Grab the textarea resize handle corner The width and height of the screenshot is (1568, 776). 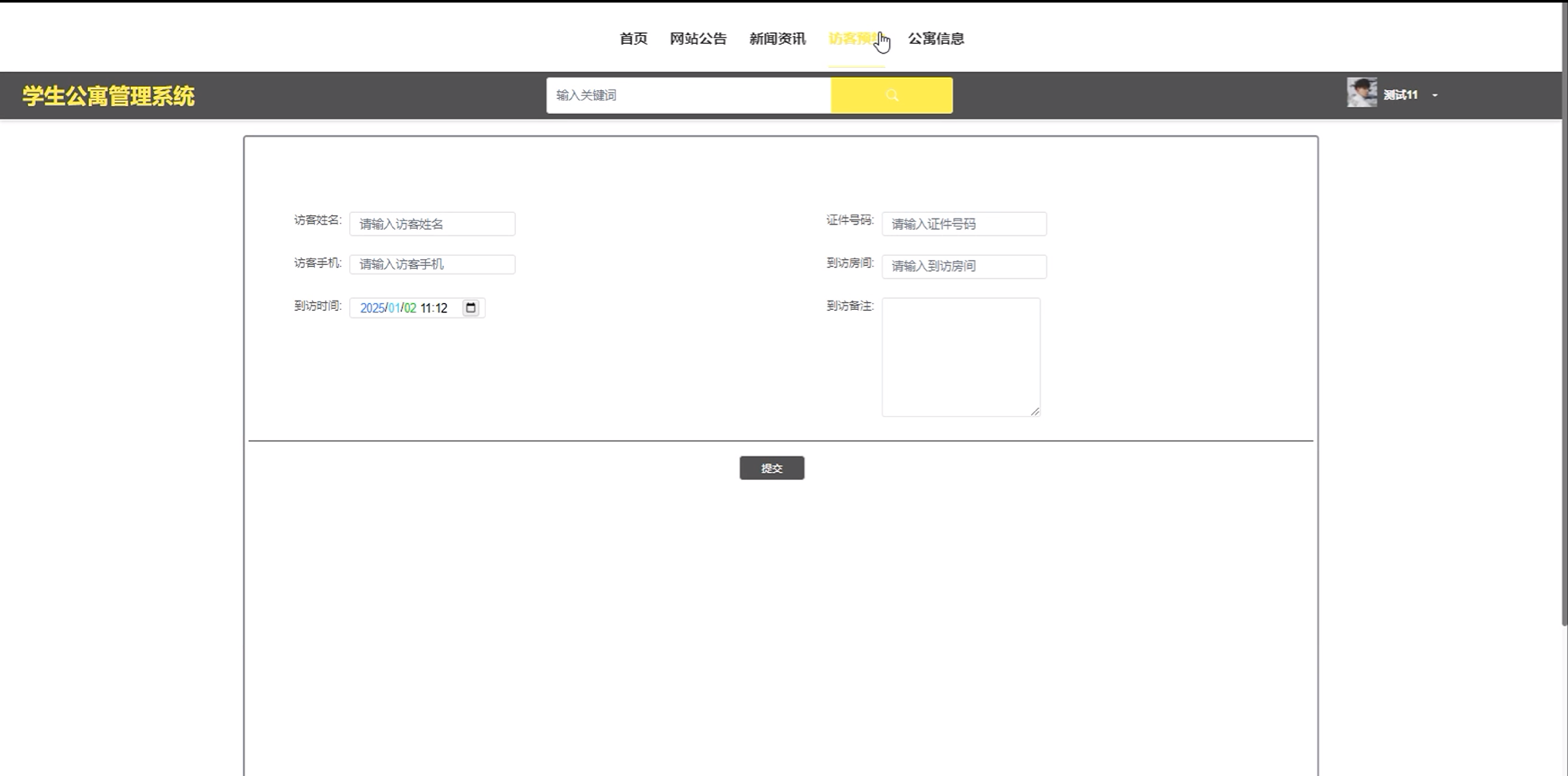point(1035,411)
